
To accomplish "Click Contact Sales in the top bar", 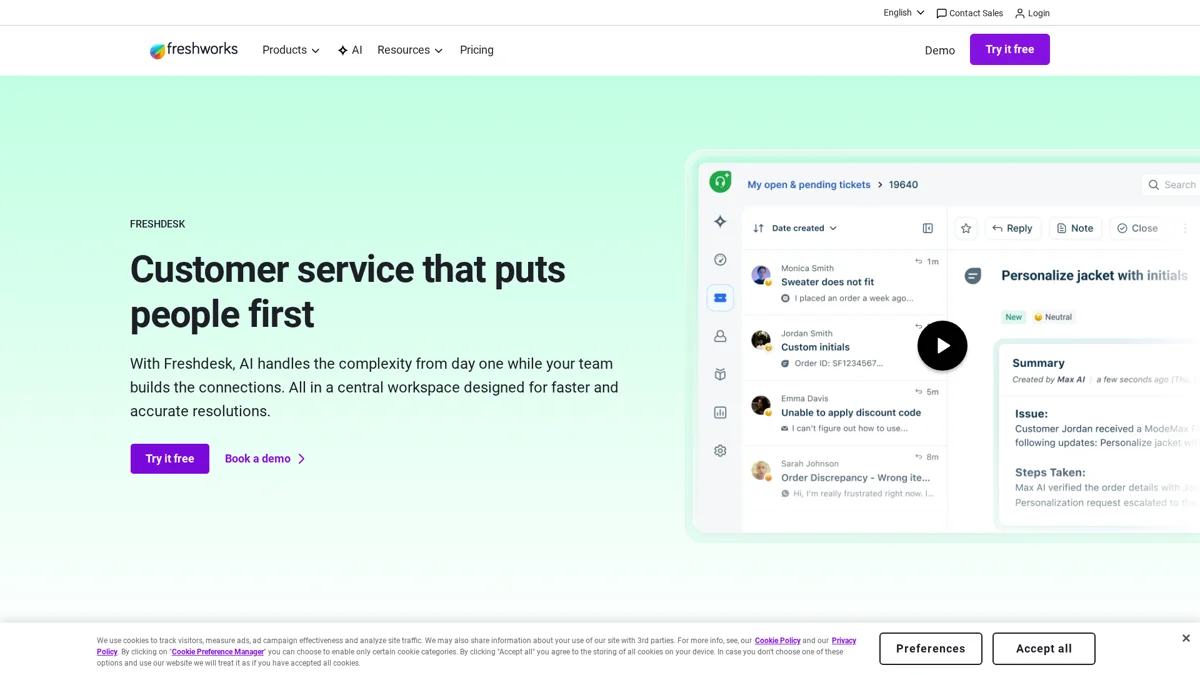I will 970,13.
